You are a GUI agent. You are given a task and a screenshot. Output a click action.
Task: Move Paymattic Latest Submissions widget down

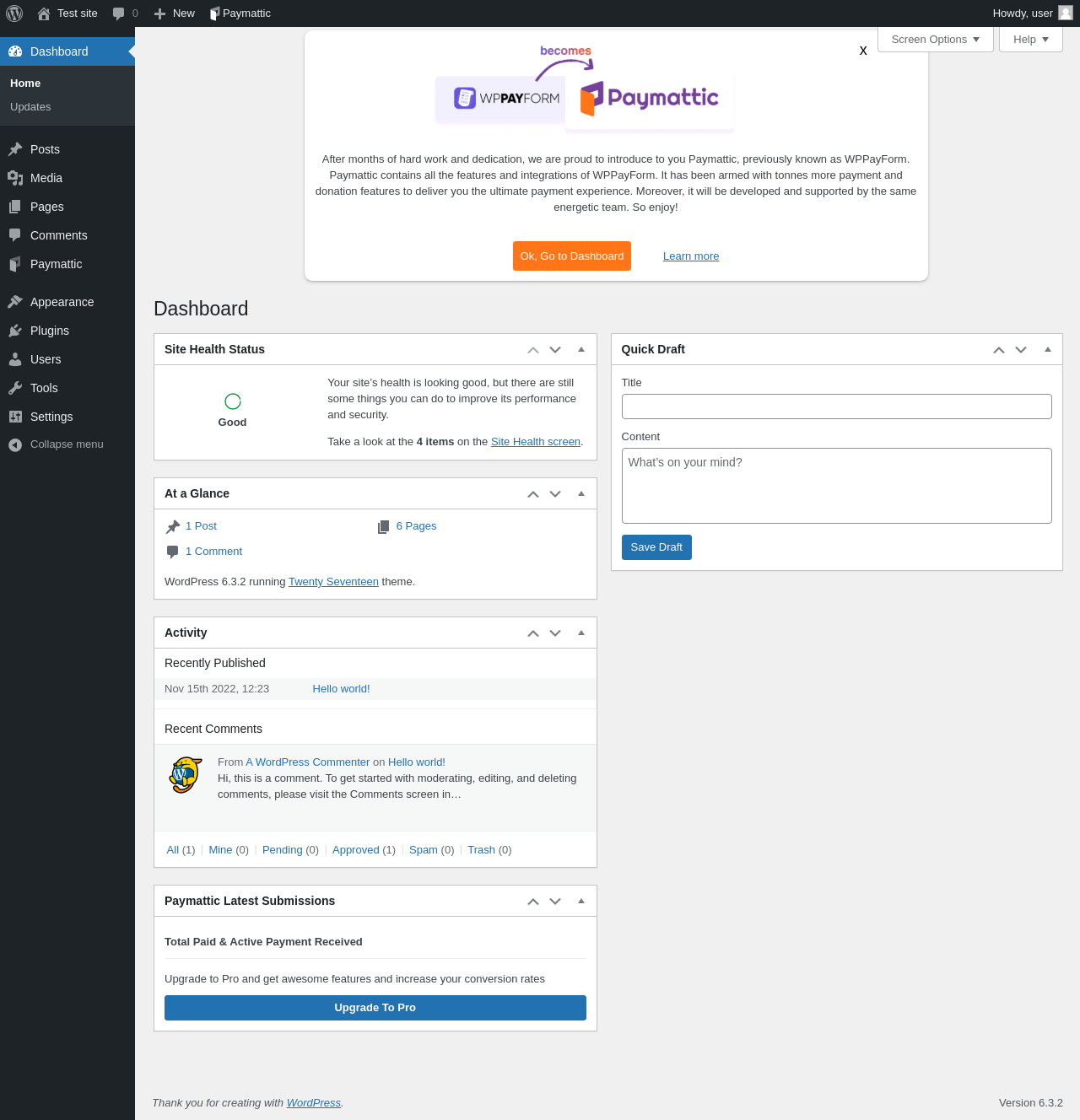(x=555, y=901)
